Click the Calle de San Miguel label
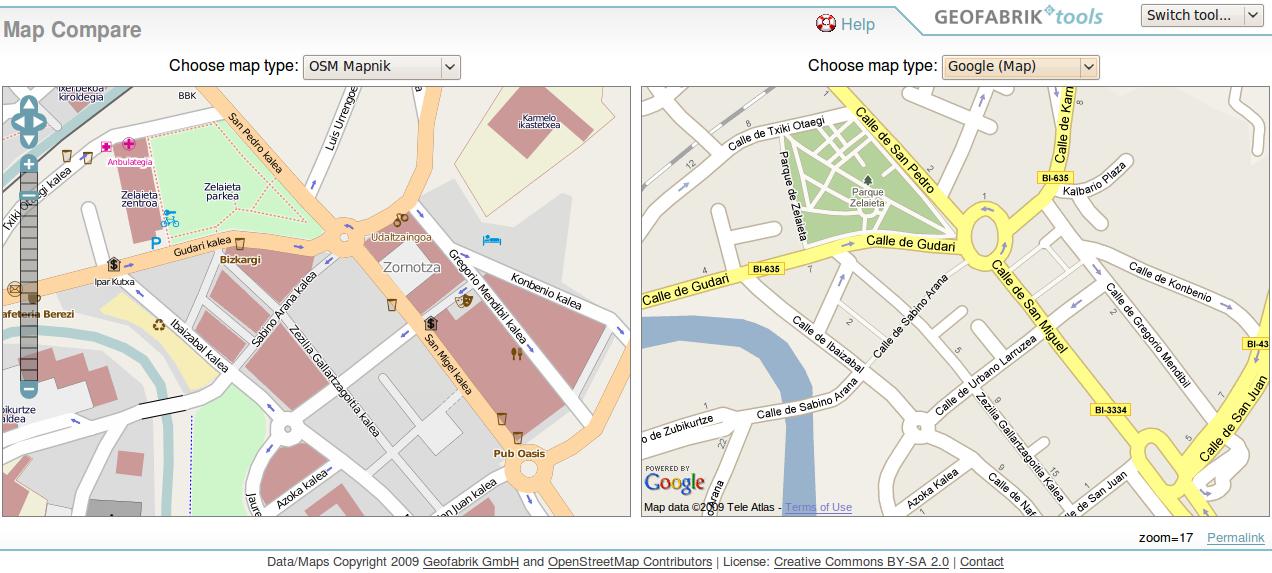The height and width of the screenshot is (573, 1272). (x=1028, y=308)
